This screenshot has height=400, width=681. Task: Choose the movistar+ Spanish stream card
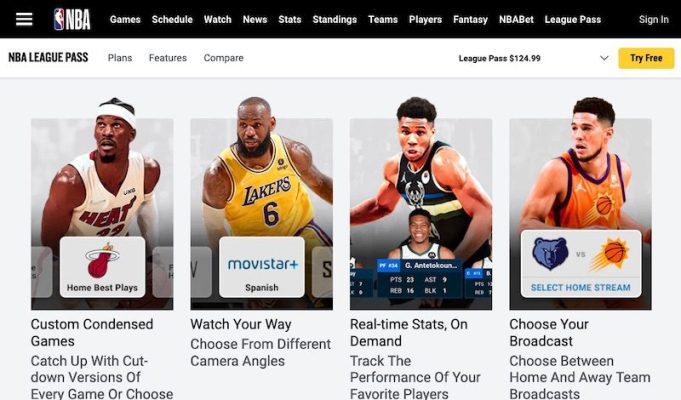(x=261, y=267)
